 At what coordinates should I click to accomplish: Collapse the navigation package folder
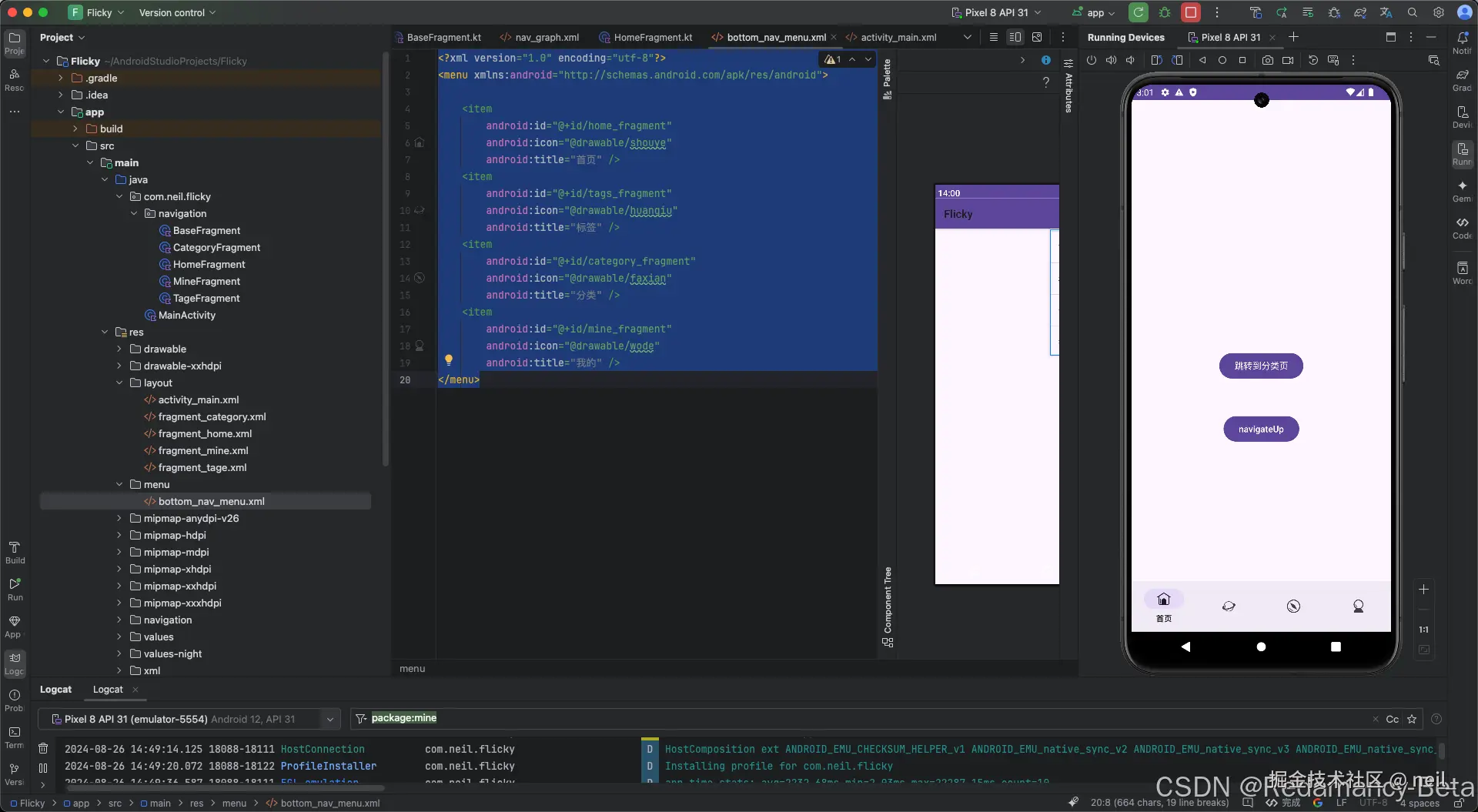pos(134,213)
